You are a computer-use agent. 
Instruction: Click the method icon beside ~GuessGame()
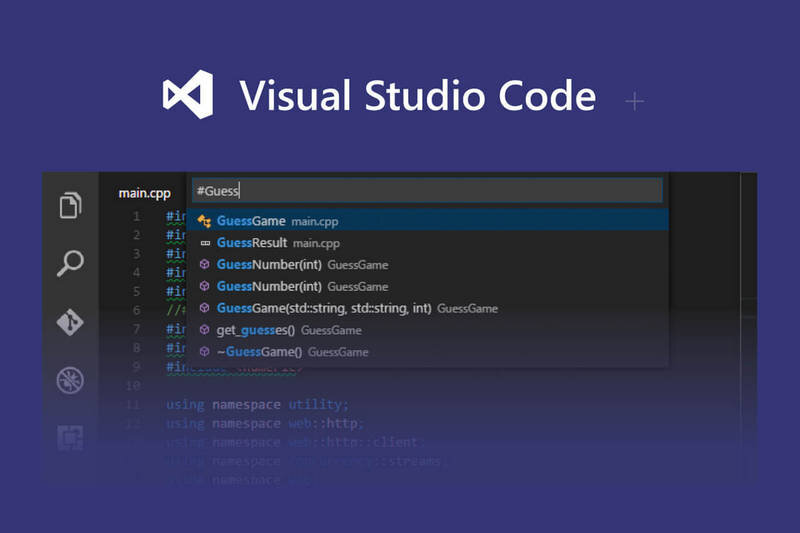[x=205, y=352]
